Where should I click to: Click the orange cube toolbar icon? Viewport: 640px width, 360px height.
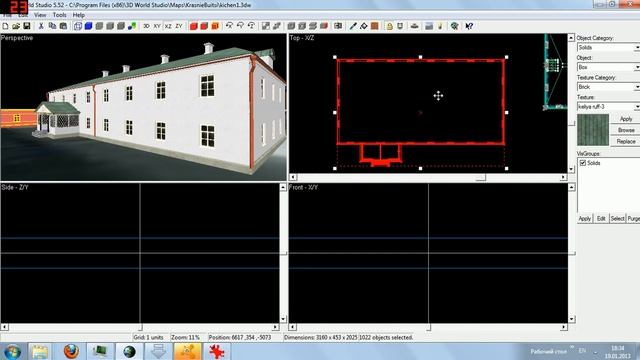(215, 26)
